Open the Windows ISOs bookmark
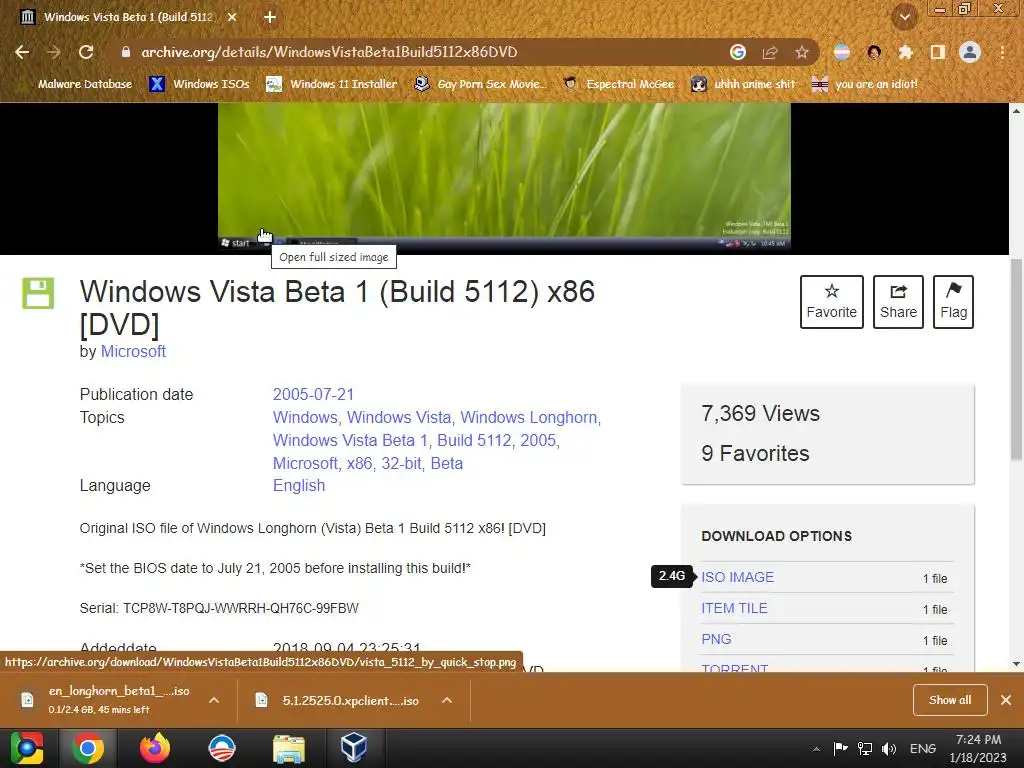 click(200, 84)
